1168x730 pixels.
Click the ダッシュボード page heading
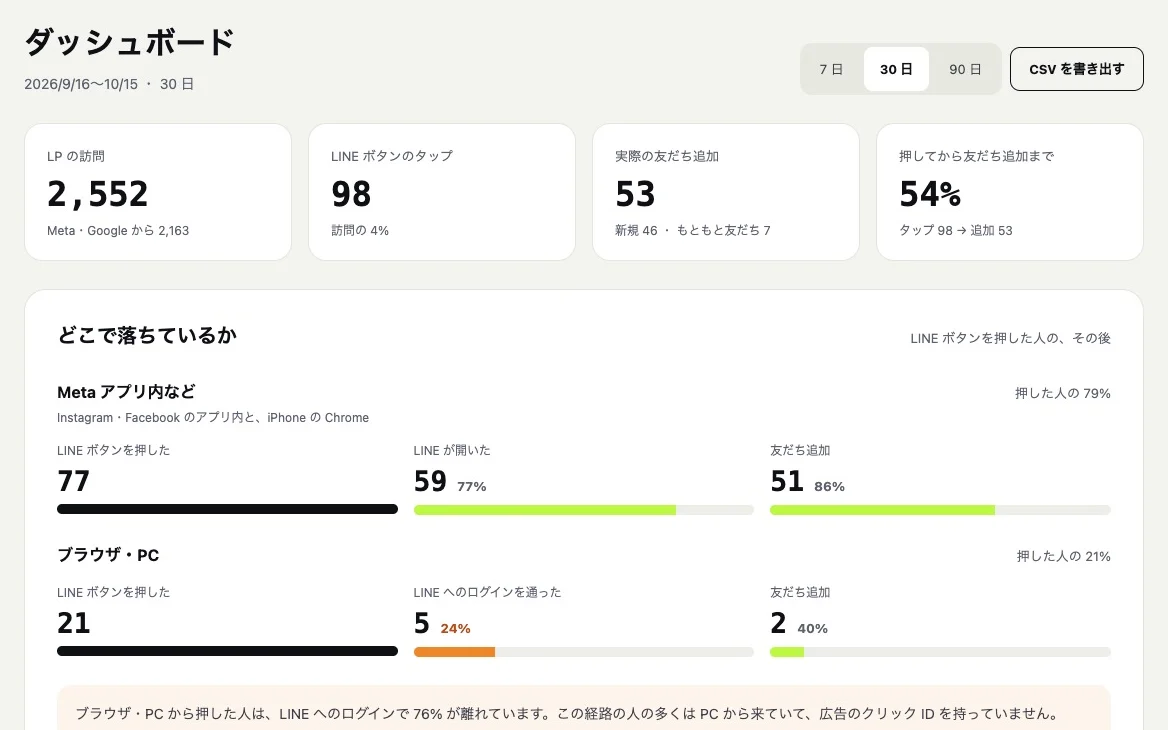click(x=130, y=42)
